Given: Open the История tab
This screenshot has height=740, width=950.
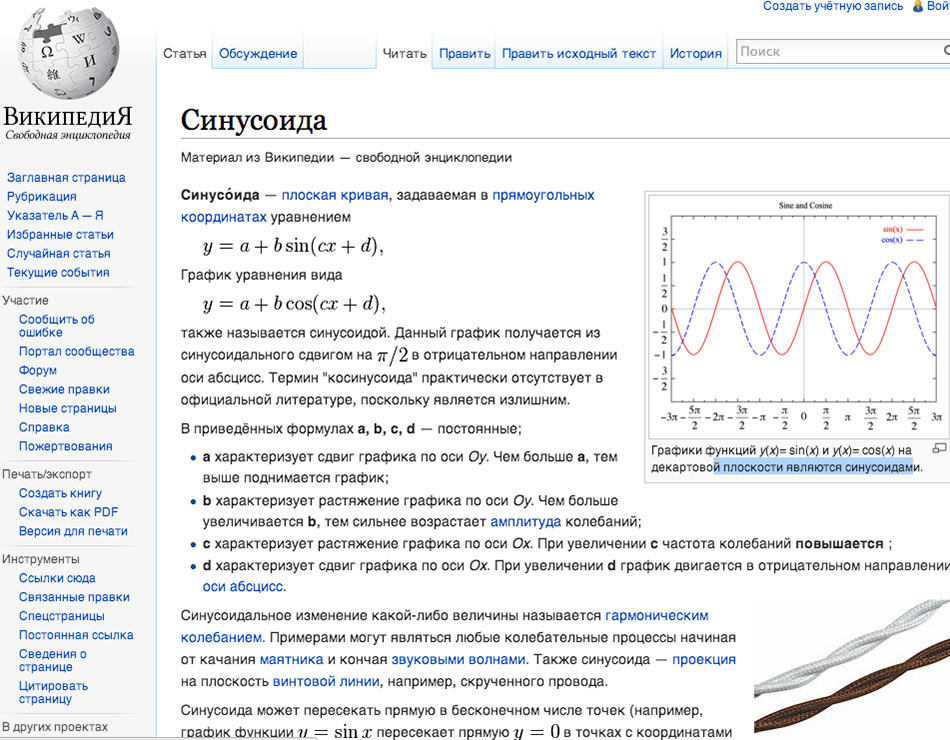Looking at the screenshot, I should pyautogui.click(x=695, y=54).
